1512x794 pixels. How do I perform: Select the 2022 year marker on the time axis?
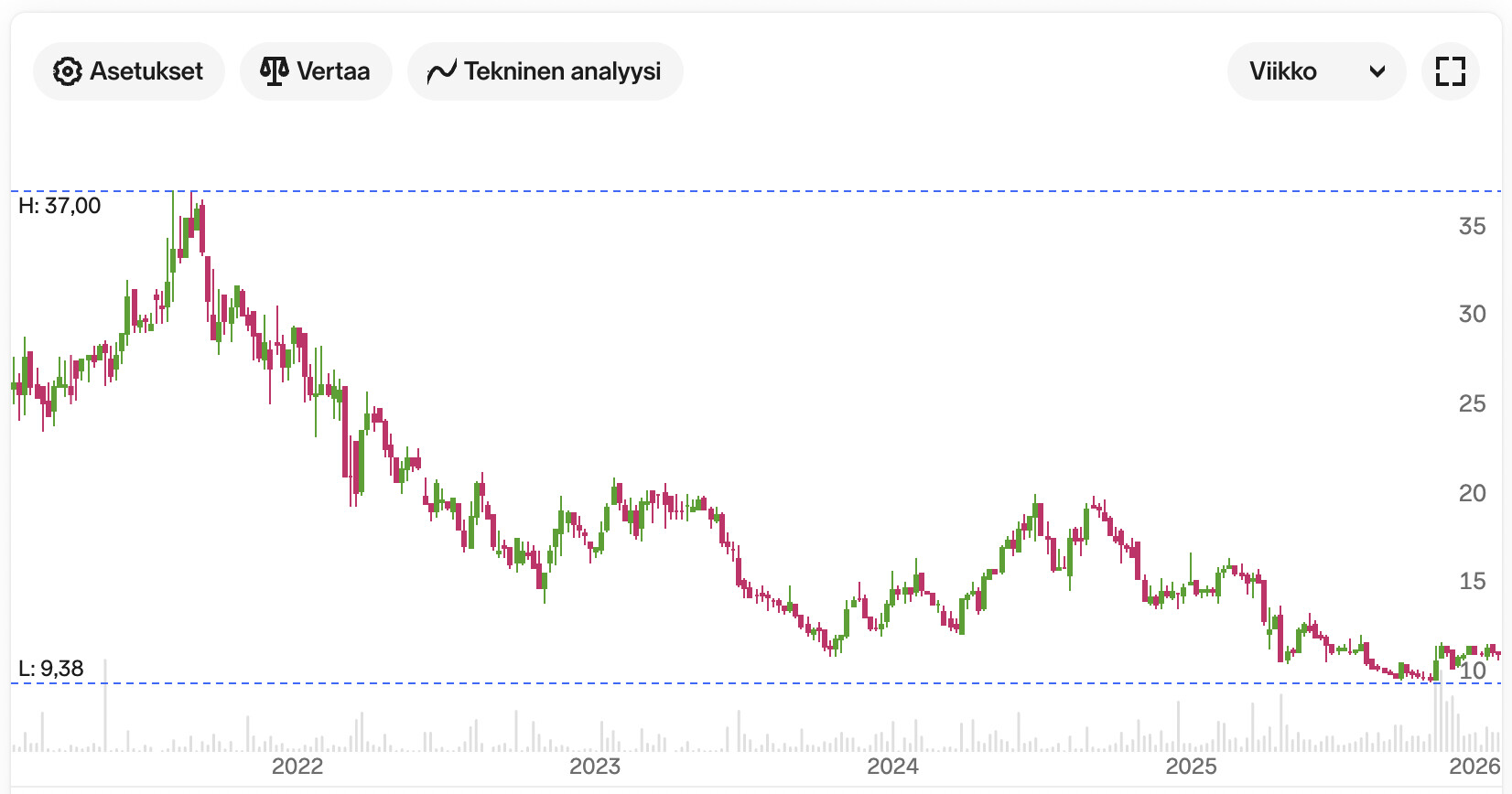[297, 766]
